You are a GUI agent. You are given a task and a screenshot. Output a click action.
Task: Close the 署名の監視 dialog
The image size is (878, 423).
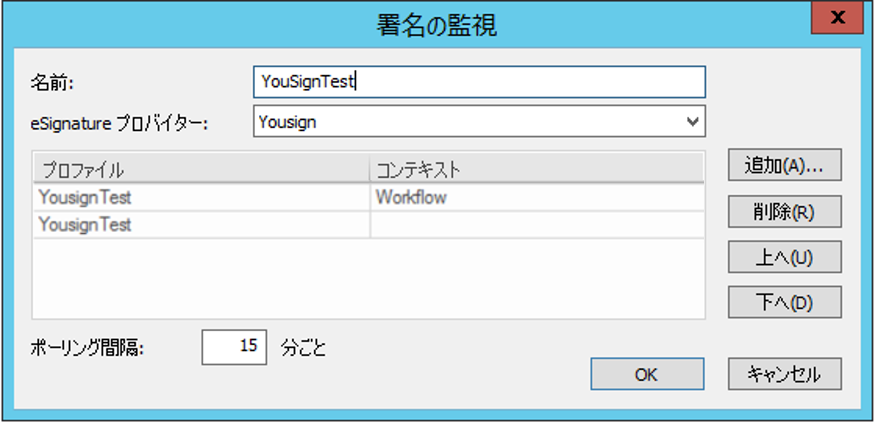pos(838,18)
